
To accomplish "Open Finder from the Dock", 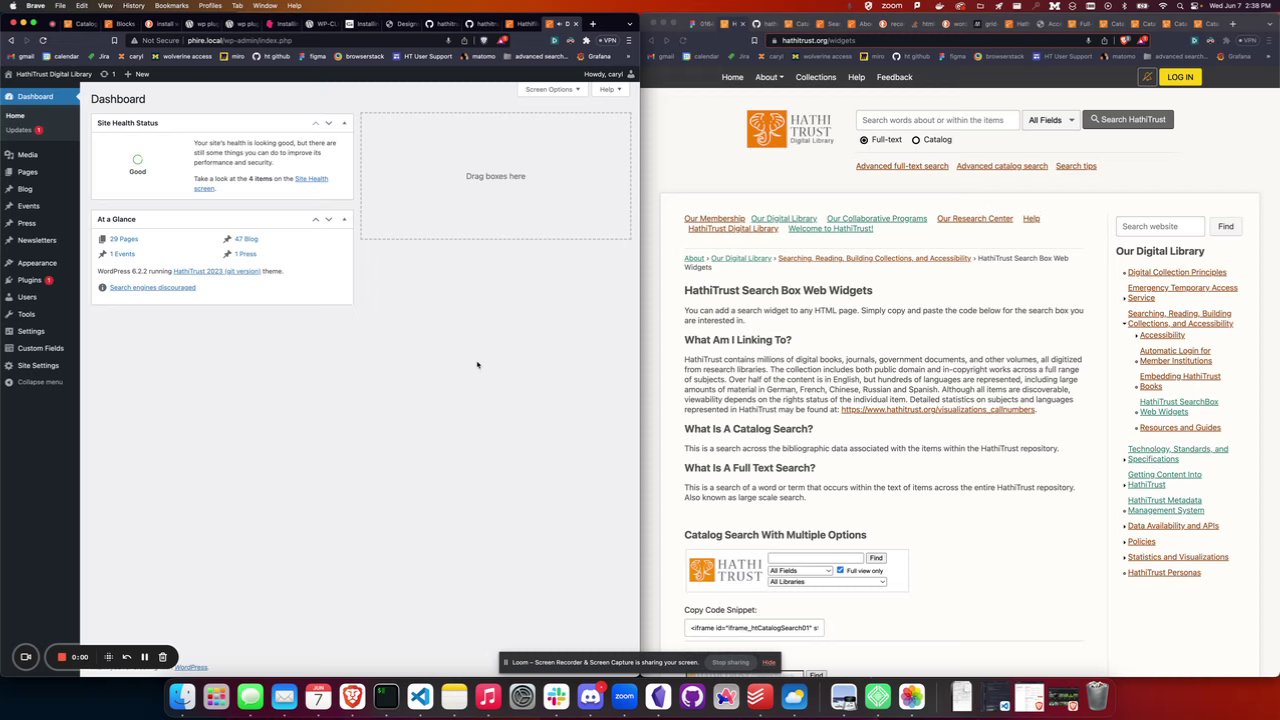I will point(182,696).
